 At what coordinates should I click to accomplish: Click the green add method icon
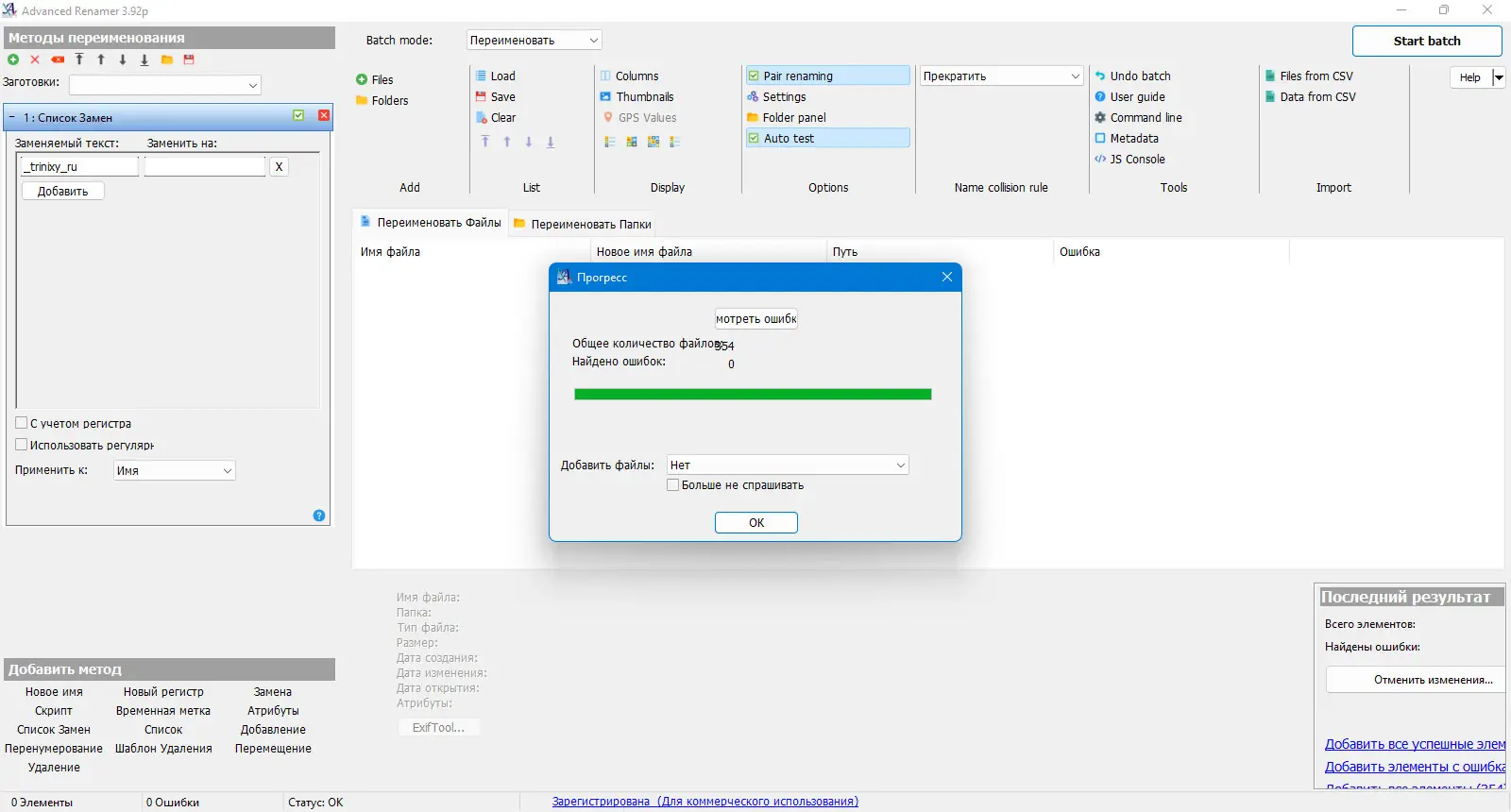pyautogui.click(x=13, y=59)
